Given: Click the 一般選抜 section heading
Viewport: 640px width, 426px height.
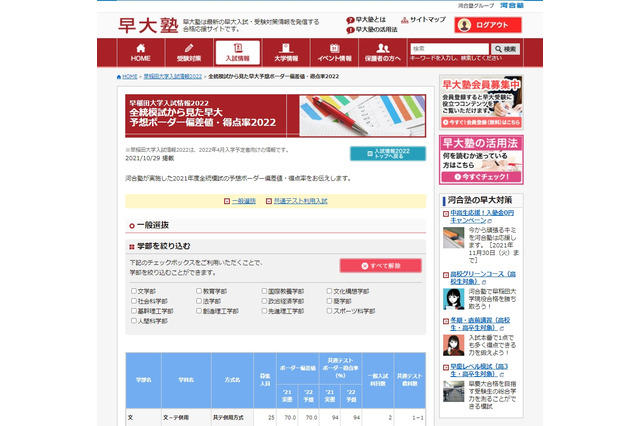Looking at the screenshot, I should point(153,225).
